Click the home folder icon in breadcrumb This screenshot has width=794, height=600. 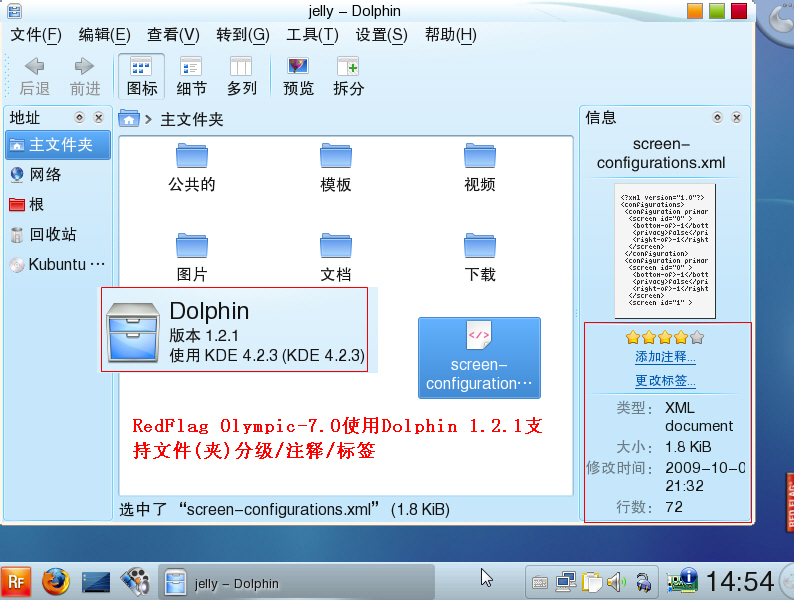pos(129,119)
